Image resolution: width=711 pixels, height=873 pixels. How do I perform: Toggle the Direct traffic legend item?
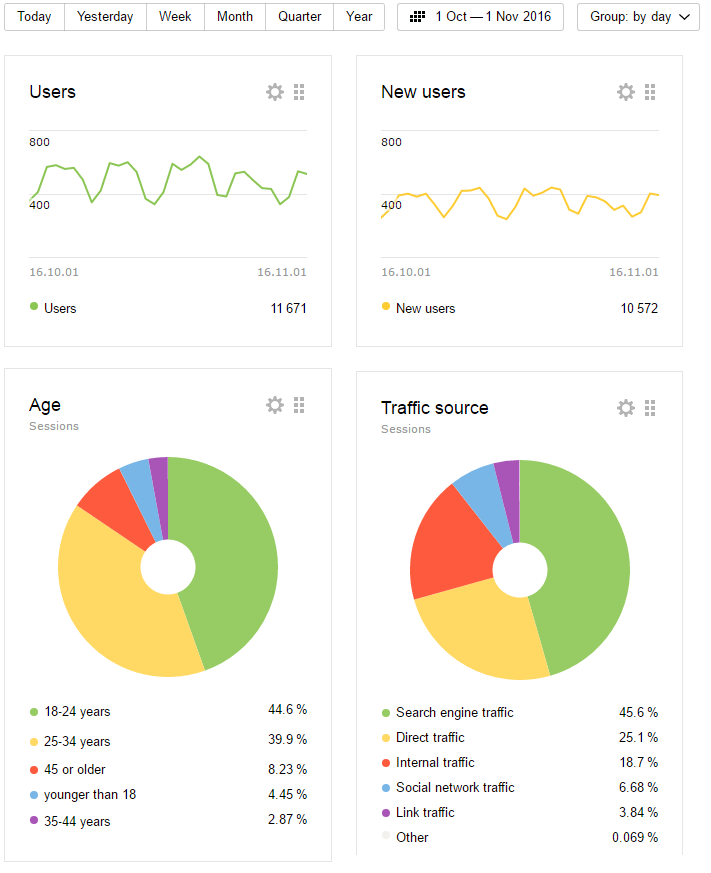coord(430,738)
